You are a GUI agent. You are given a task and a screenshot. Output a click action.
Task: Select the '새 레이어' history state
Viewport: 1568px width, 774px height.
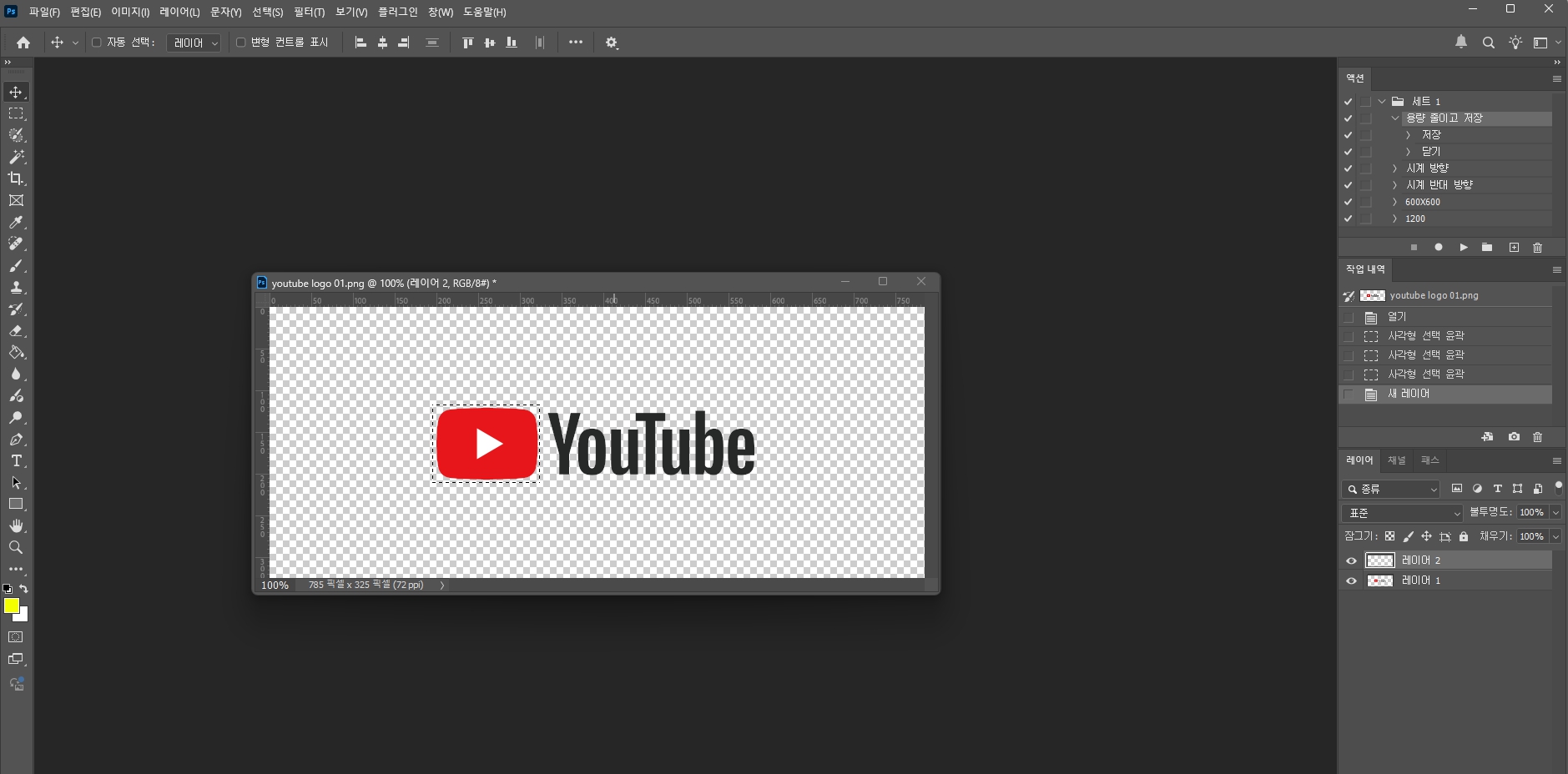pyautogui.click(x=1446, y=394)
